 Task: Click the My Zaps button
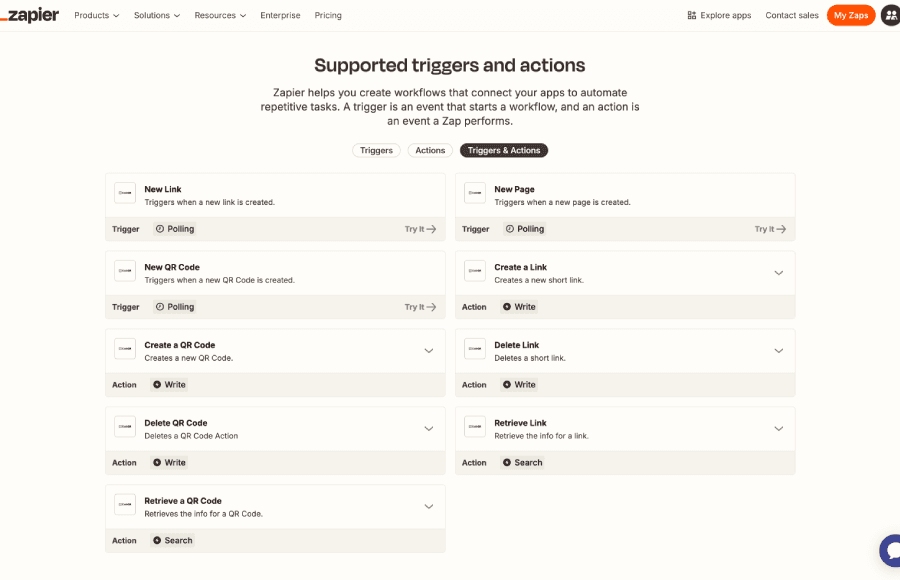pos(851,15)
